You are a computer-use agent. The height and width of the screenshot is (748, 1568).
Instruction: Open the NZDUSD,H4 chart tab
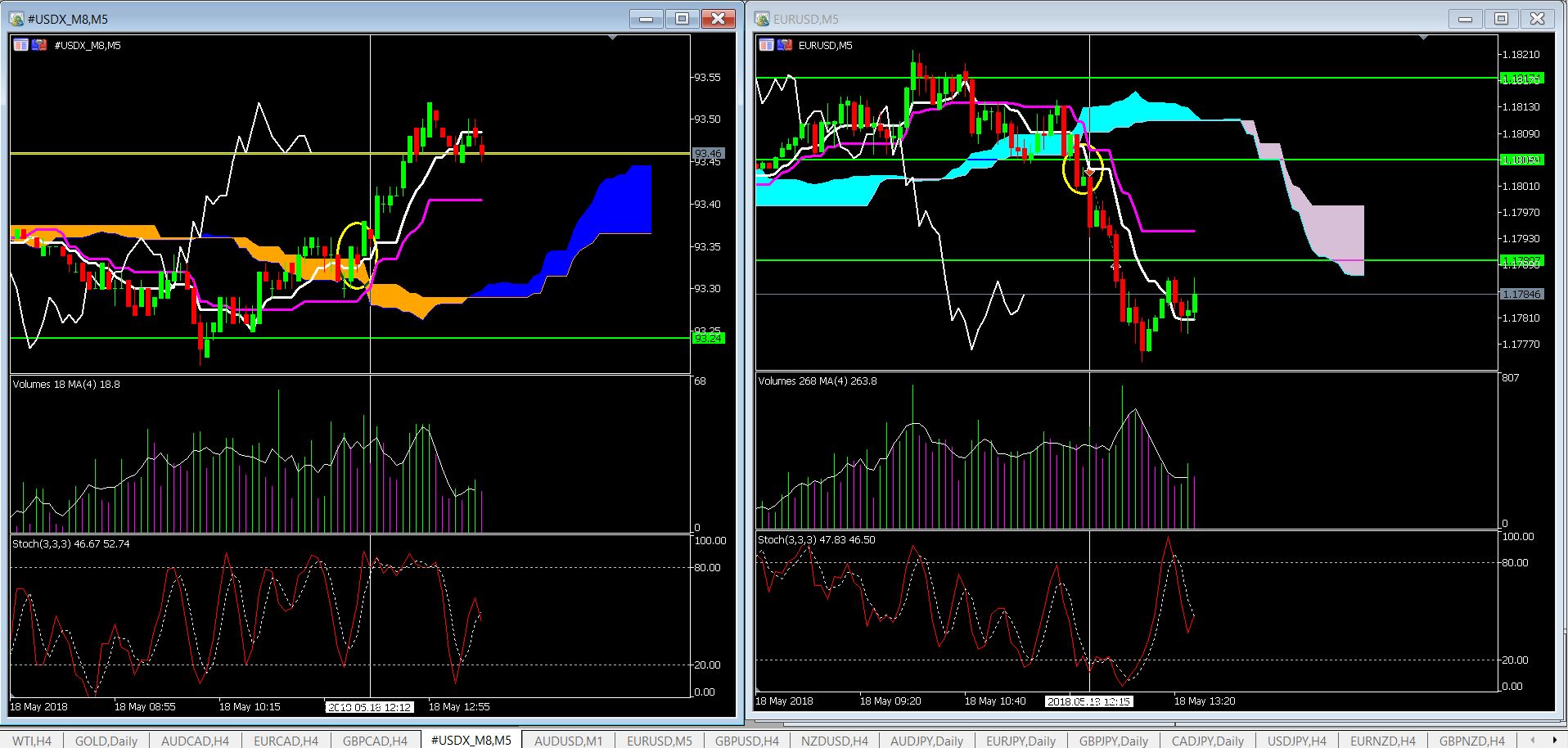pyautogui.click(x=835, y=740)
